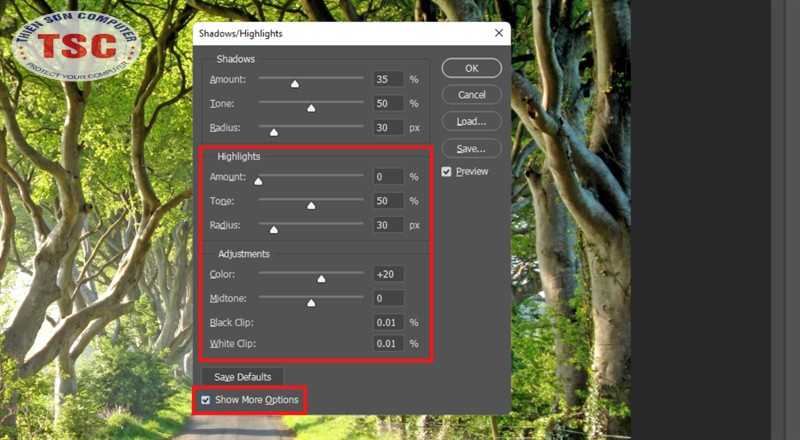Viewport: 800px width, 440px height.
Task: Toggle the Preview checkbox
Action: coord(447,172)
